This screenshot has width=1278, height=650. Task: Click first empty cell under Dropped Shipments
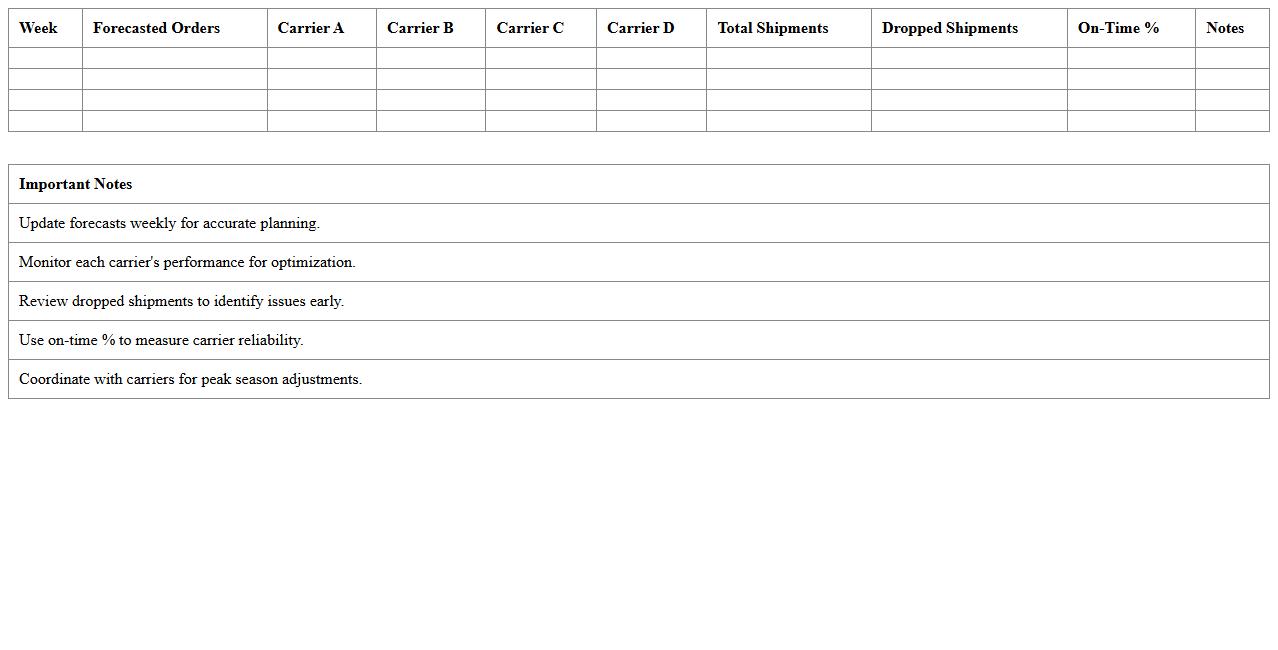pyautogui.click(x=968, y=58)
